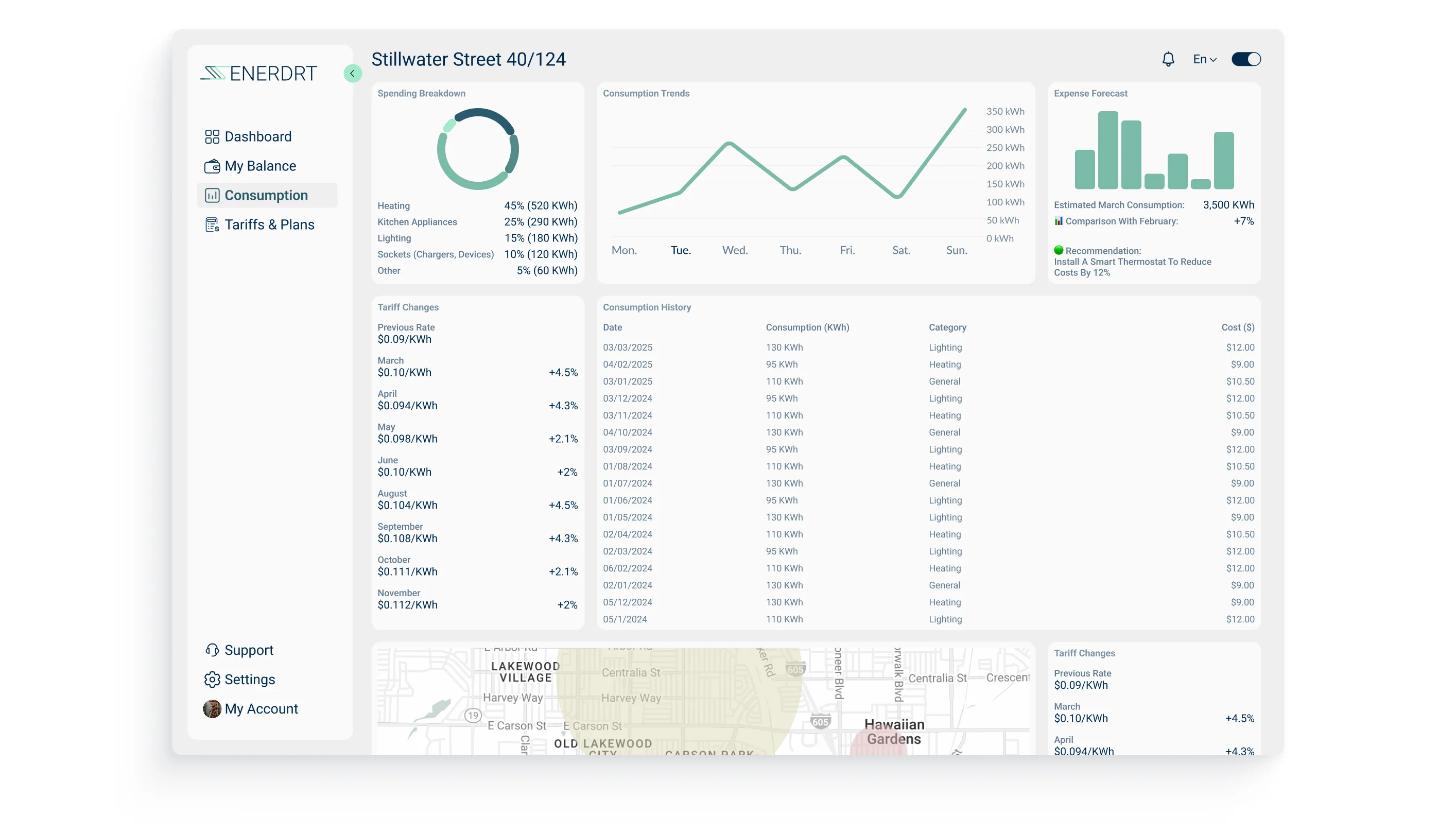Click Lakewood Village label on the map

pos(525,672)
